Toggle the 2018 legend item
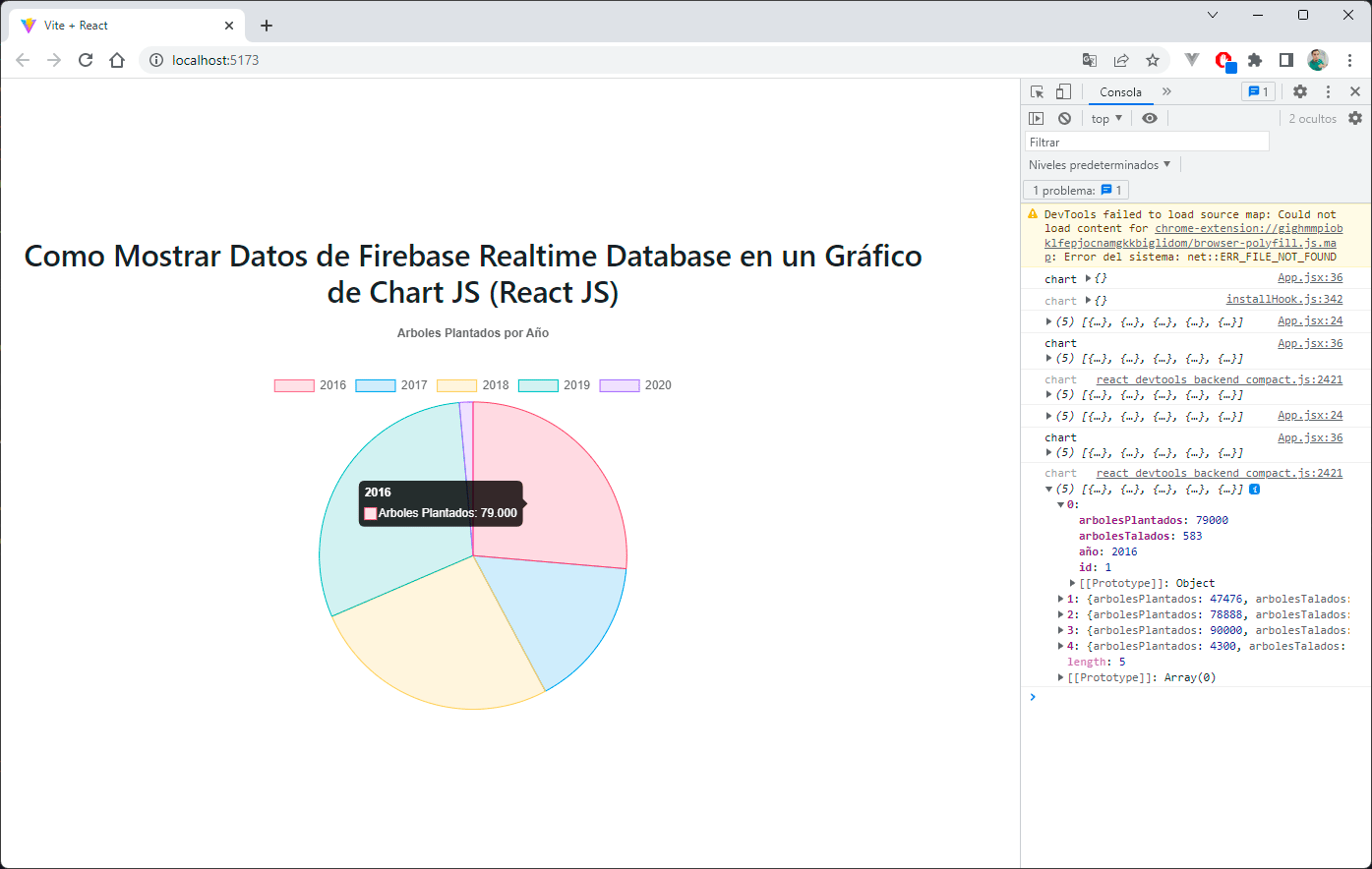 point(473,385)
